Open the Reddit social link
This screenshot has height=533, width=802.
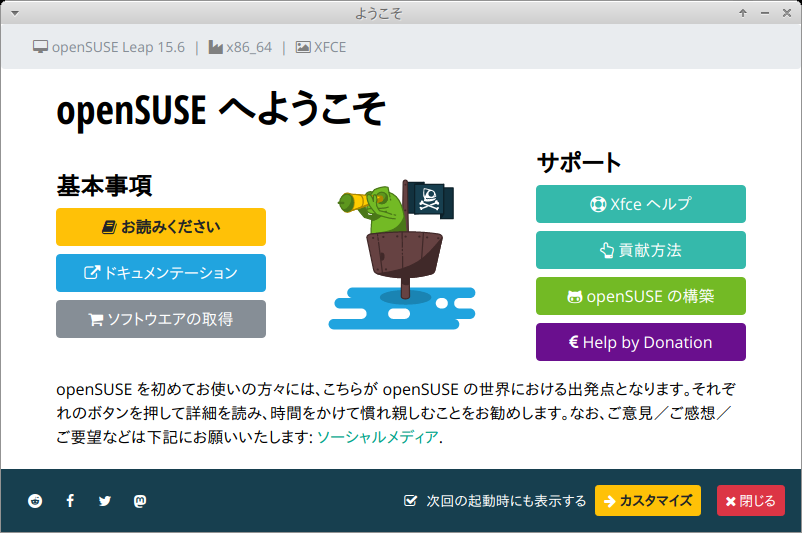point(35,501)
